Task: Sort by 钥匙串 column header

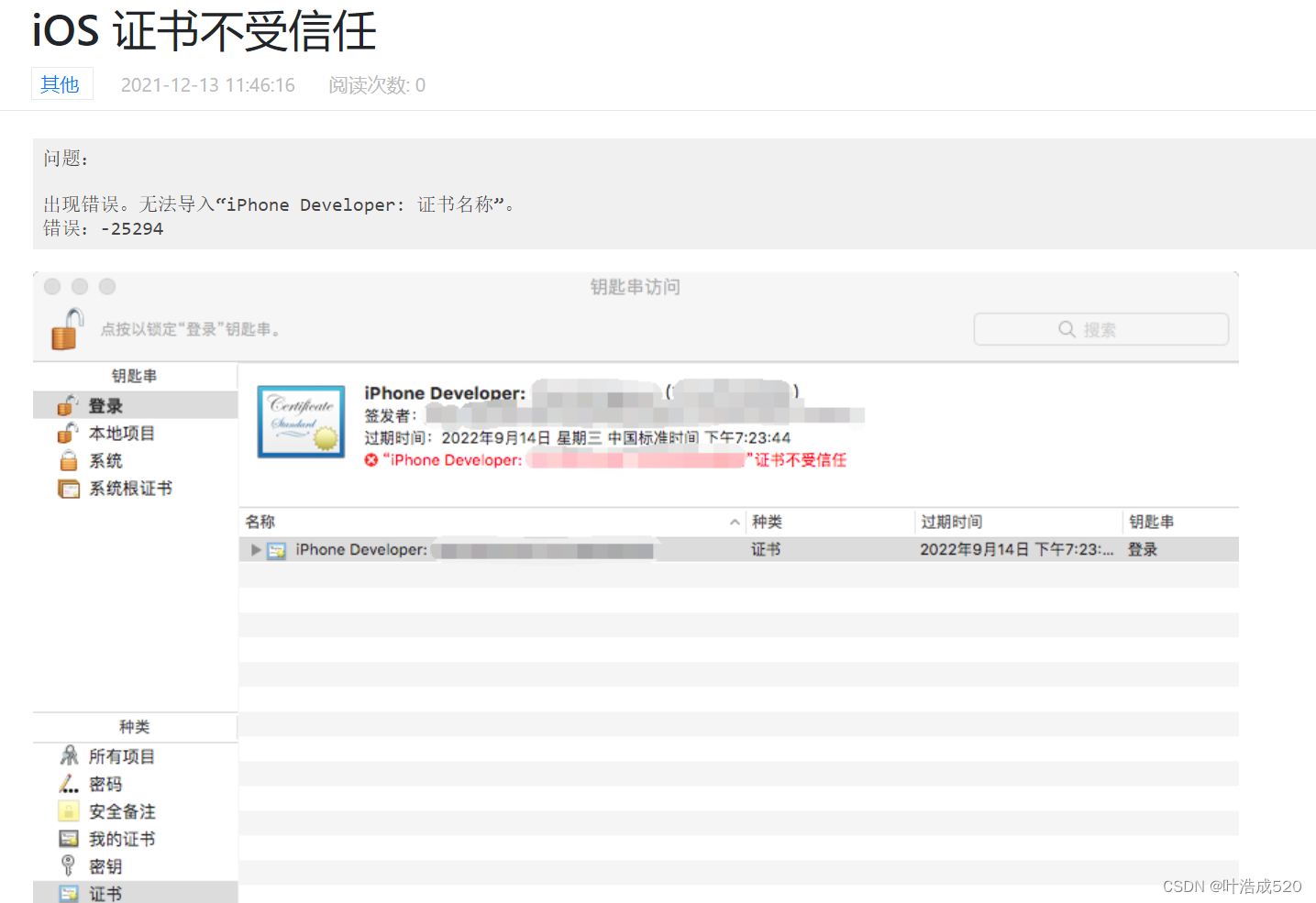Action: pyautogui.click(x=1151, y=522)
